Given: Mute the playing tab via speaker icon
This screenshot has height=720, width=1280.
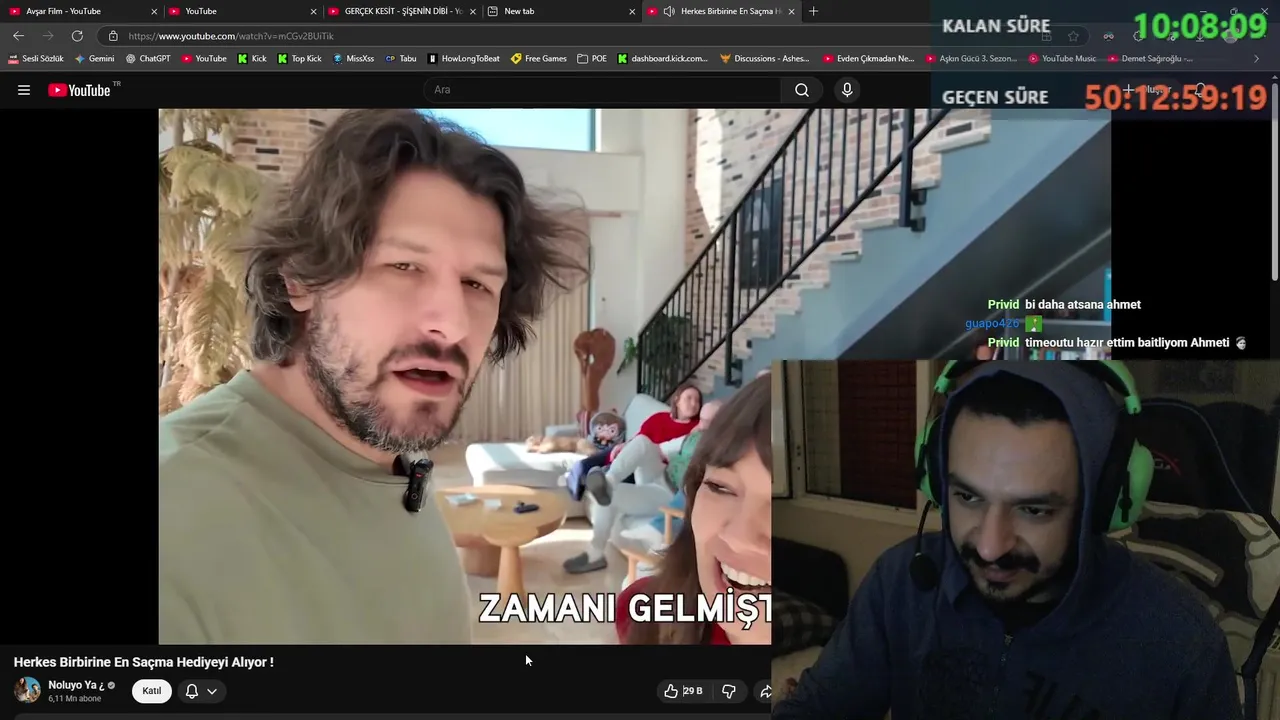Looking at the screenshot, I should click(669, 11).
